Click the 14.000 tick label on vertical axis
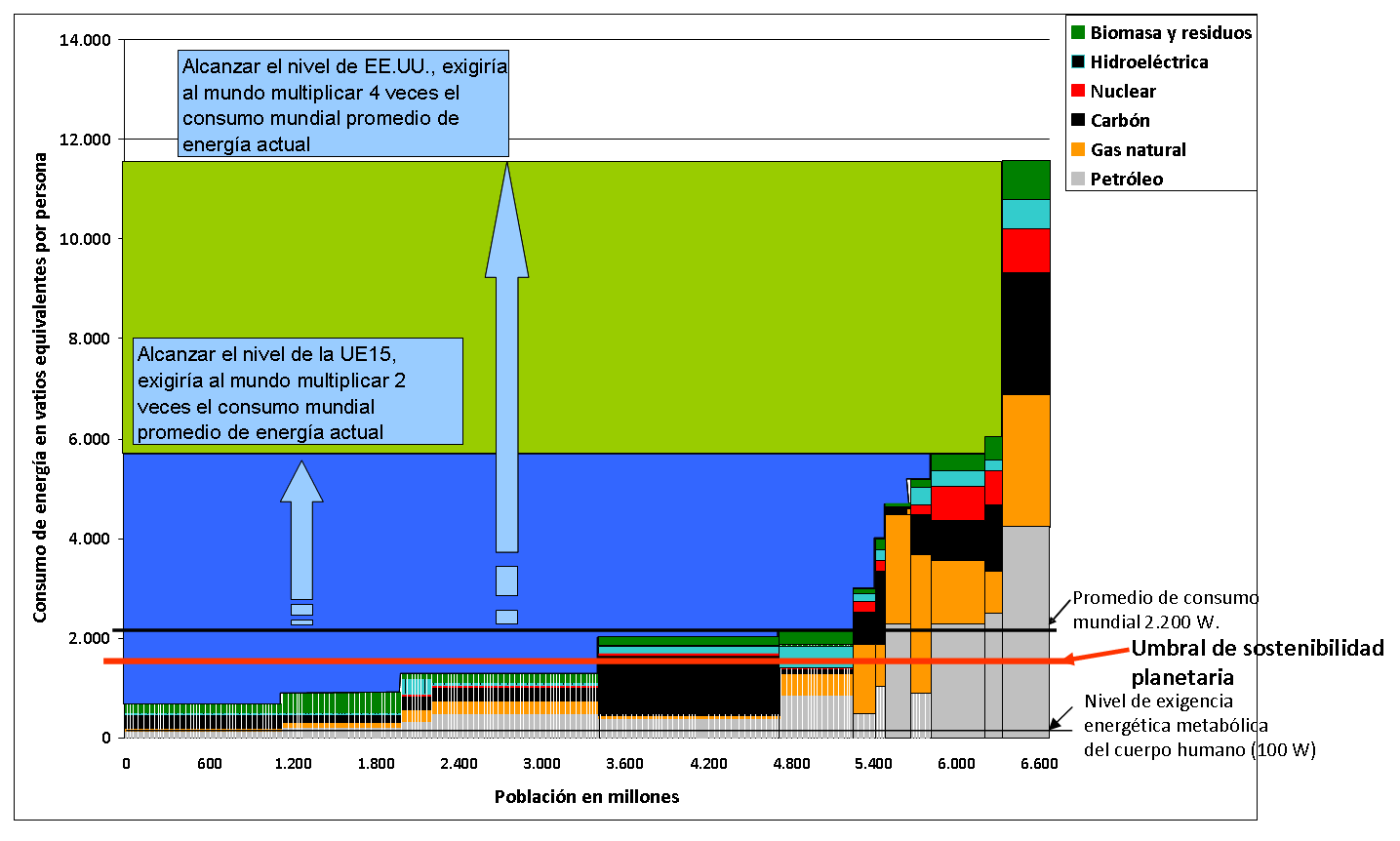 point(85,40)
